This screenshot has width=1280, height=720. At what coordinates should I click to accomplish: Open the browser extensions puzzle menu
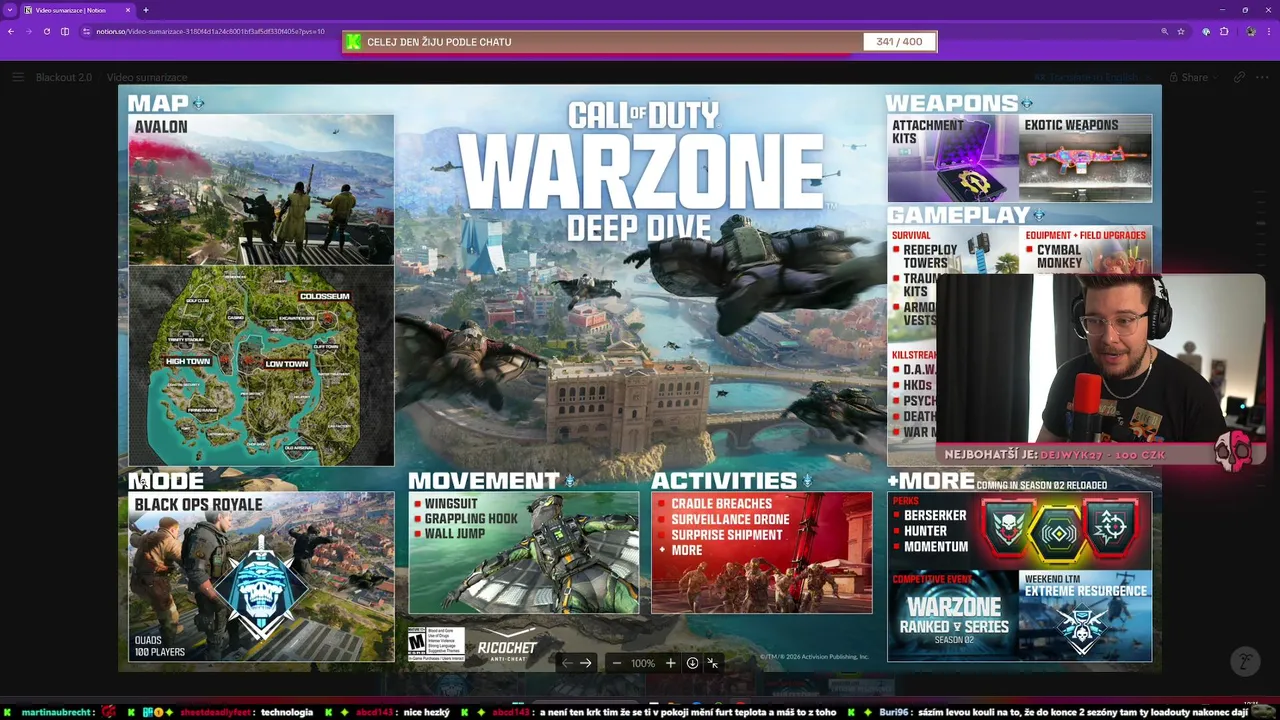[x=1224, y=31]
